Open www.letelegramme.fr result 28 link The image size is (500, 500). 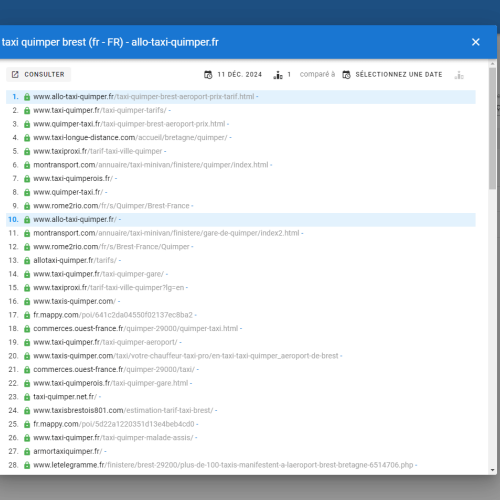223,465
